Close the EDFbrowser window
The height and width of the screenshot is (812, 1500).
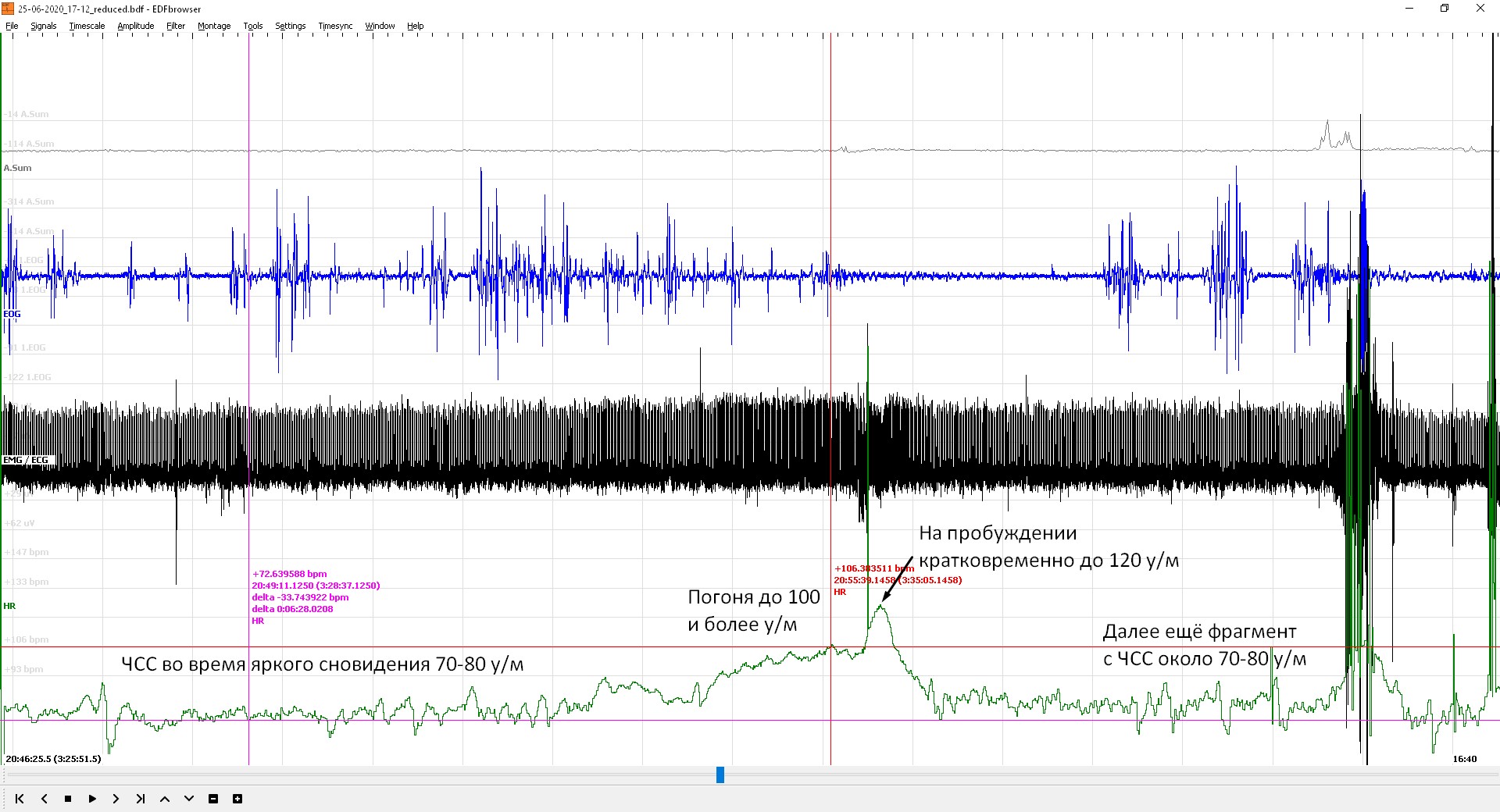(x=1480, y=9)
